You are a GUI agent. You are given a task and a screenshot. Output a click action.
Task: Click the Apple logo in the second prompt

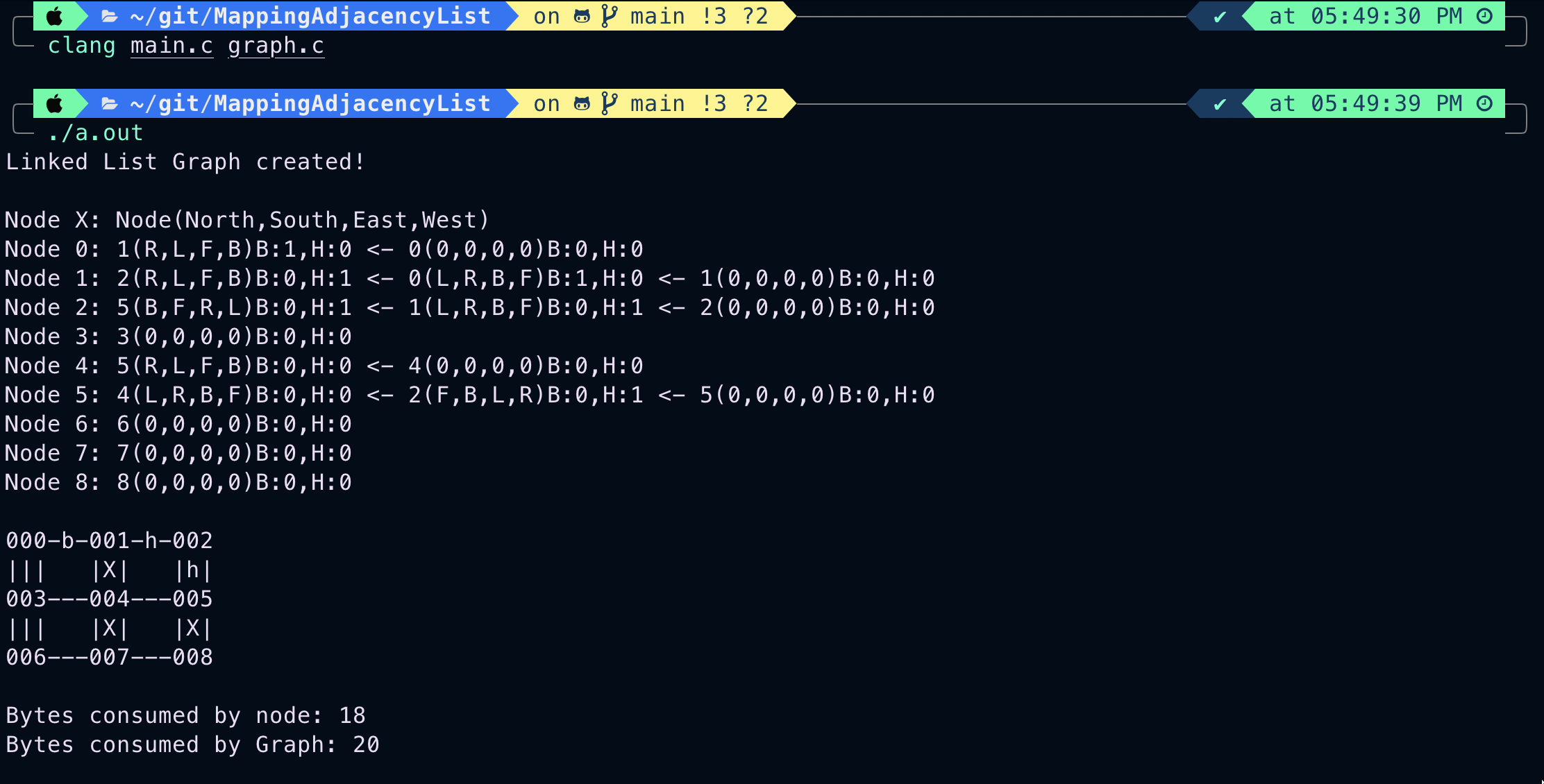pyautogui.click(x=54, y=103)
